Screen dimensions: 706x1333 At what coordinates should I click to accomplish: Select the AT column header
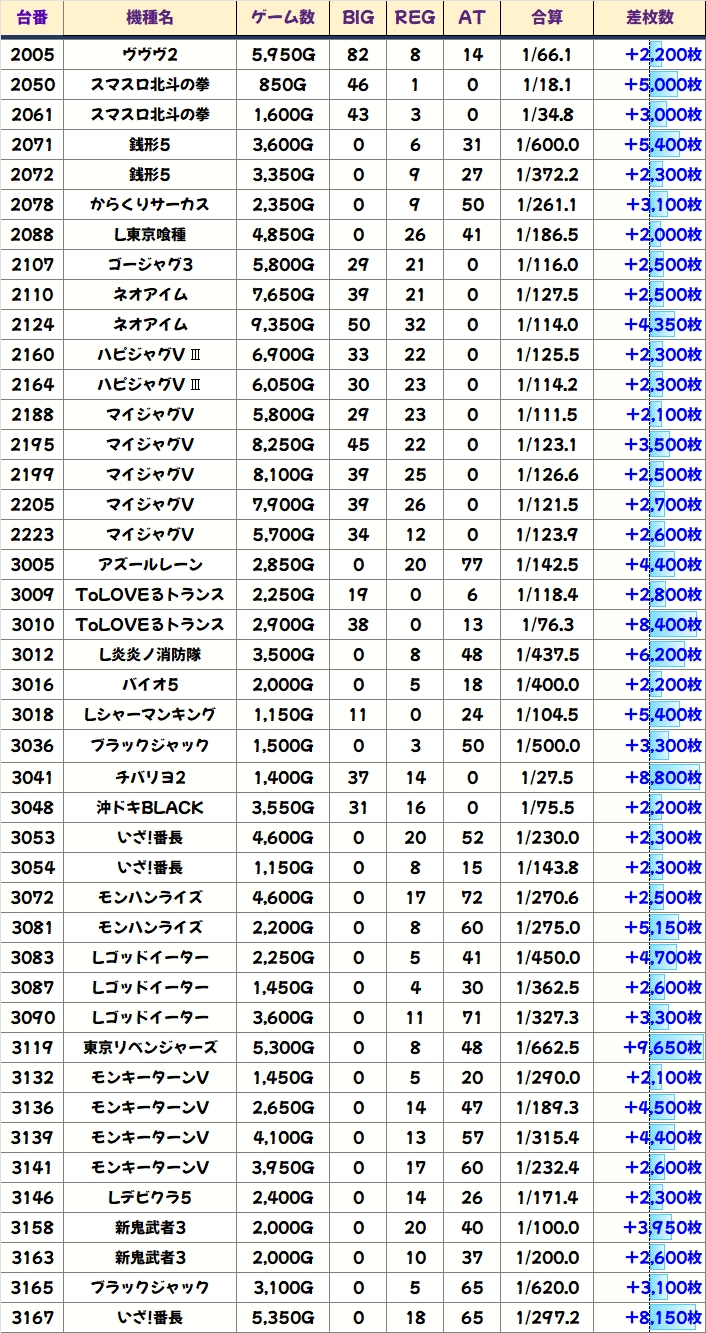[471, 18]
